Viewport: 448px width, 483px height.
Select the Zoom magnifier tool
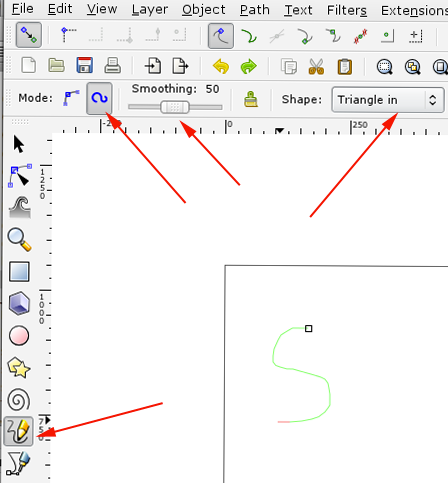coord(19,239)
